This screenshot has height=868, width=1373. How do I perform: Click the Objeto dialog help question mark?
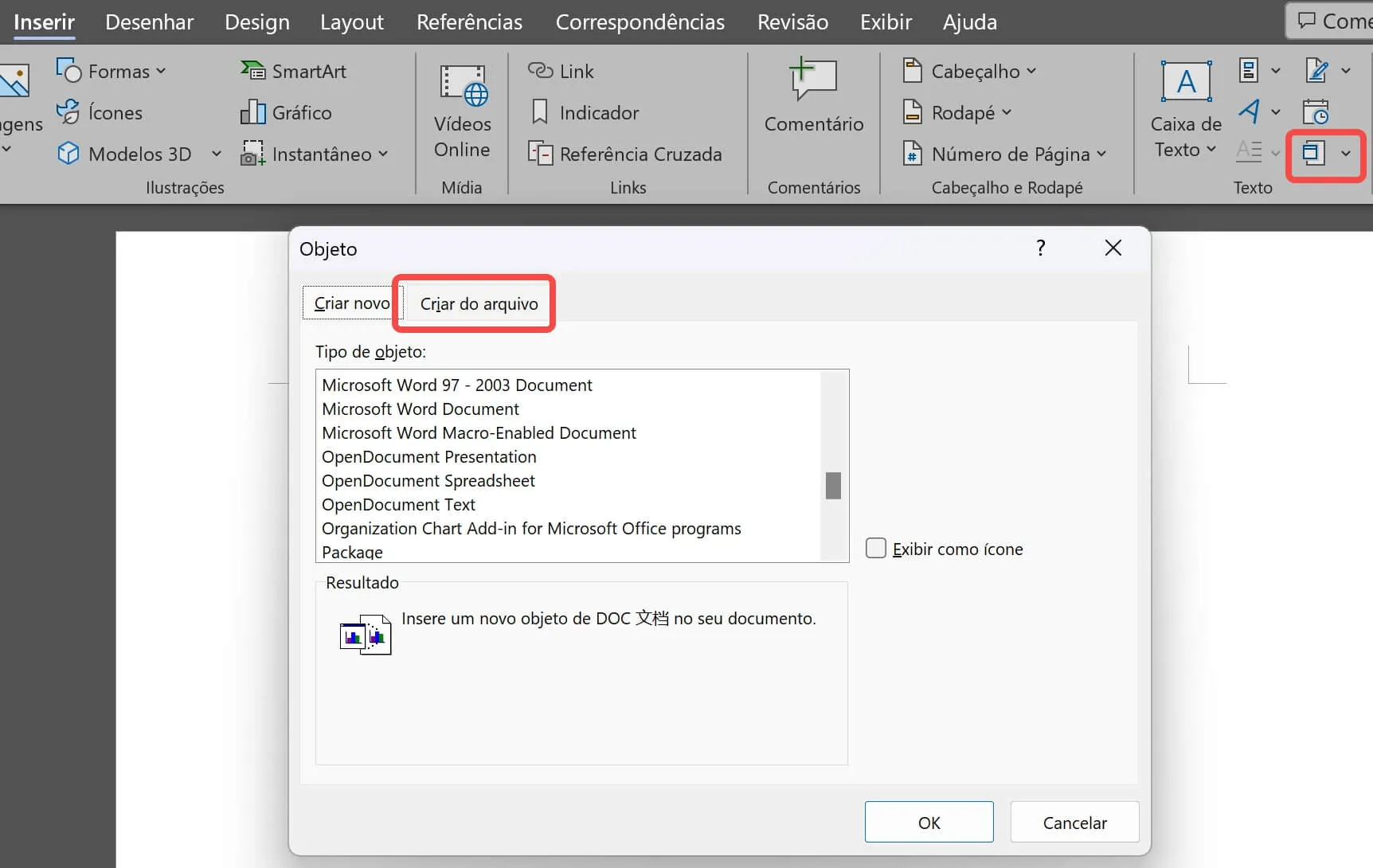pyautogui.click(x=1041, y=248)
